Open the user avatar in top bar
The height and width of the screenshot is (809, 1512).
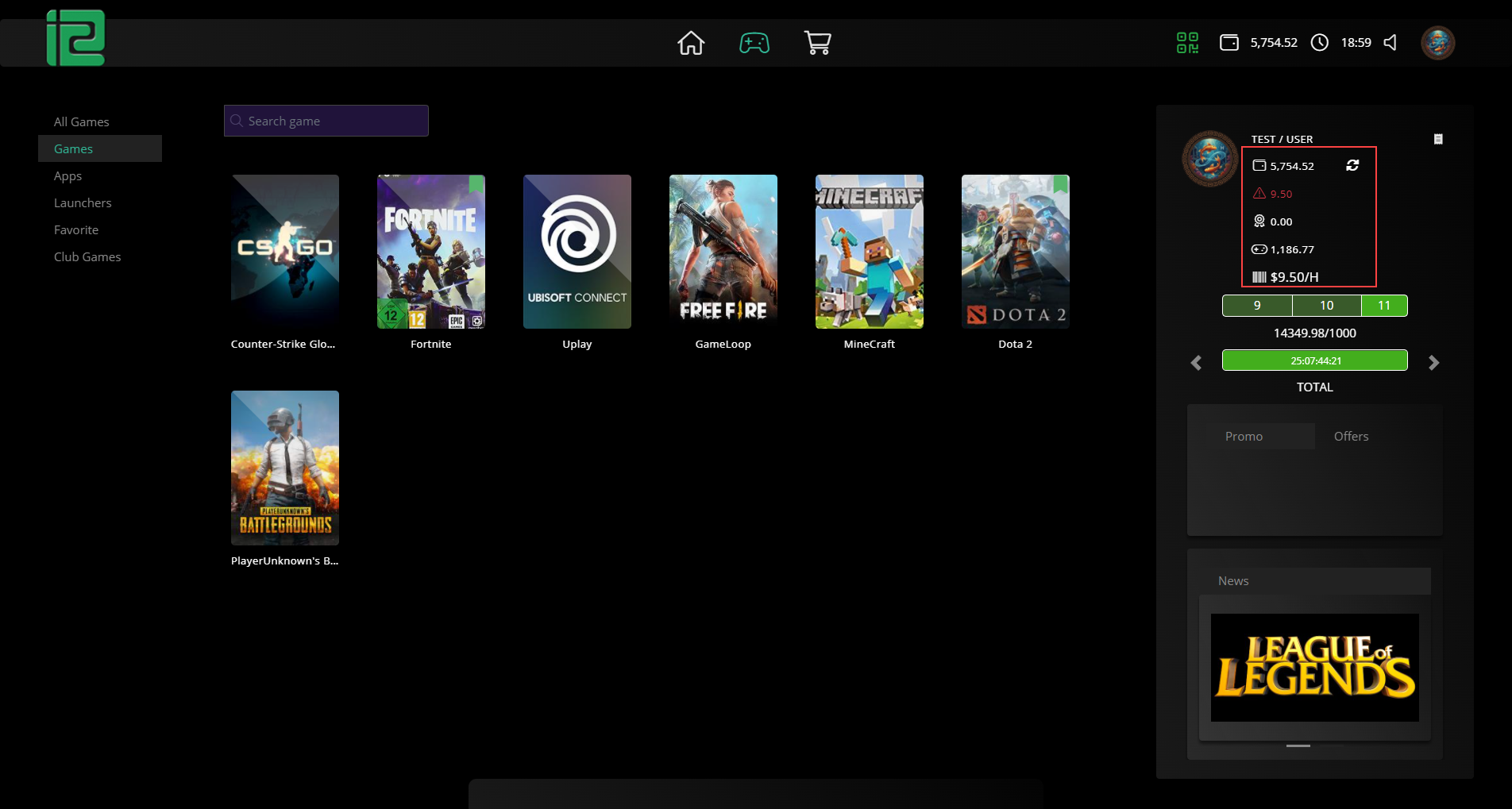point(1438,43)
